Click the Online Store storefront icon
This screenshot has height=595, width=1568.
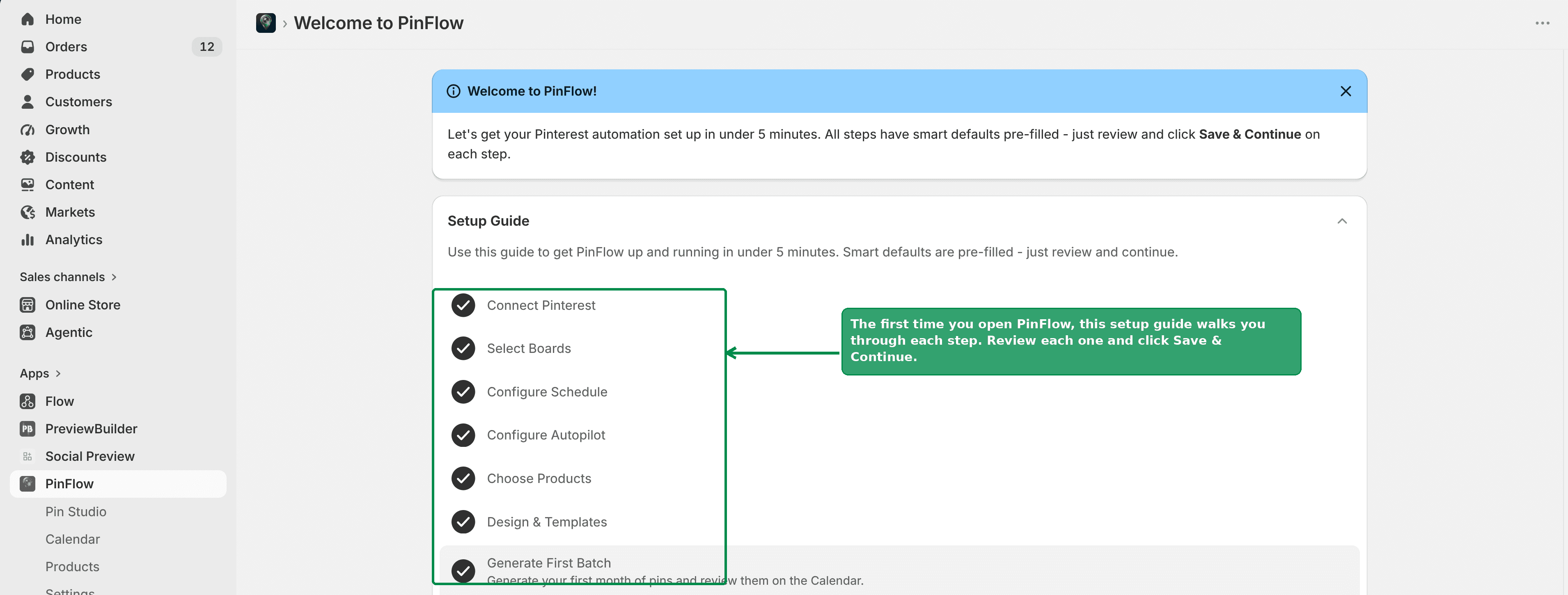tap(28, 305)
